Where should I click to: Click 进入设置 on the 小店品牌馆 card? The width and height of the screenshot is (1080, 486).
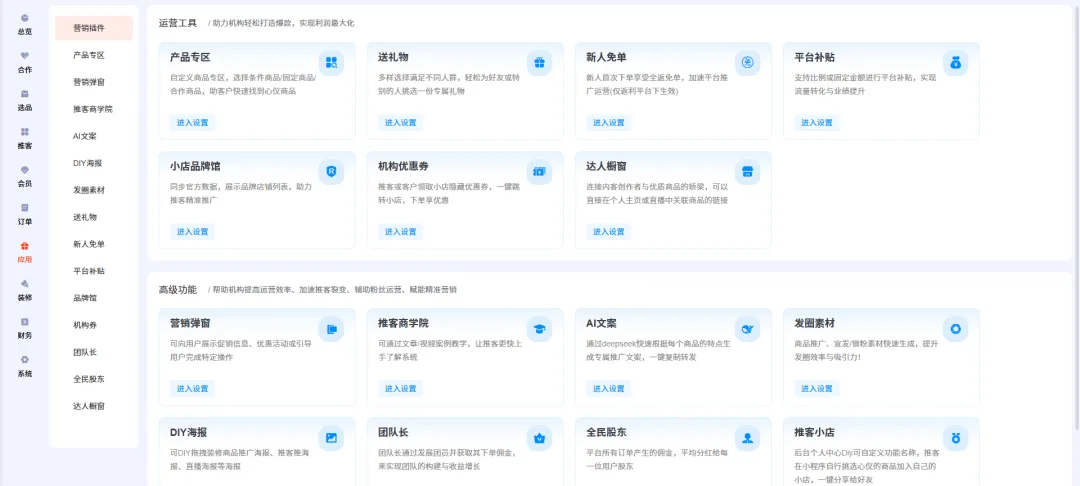192,231
